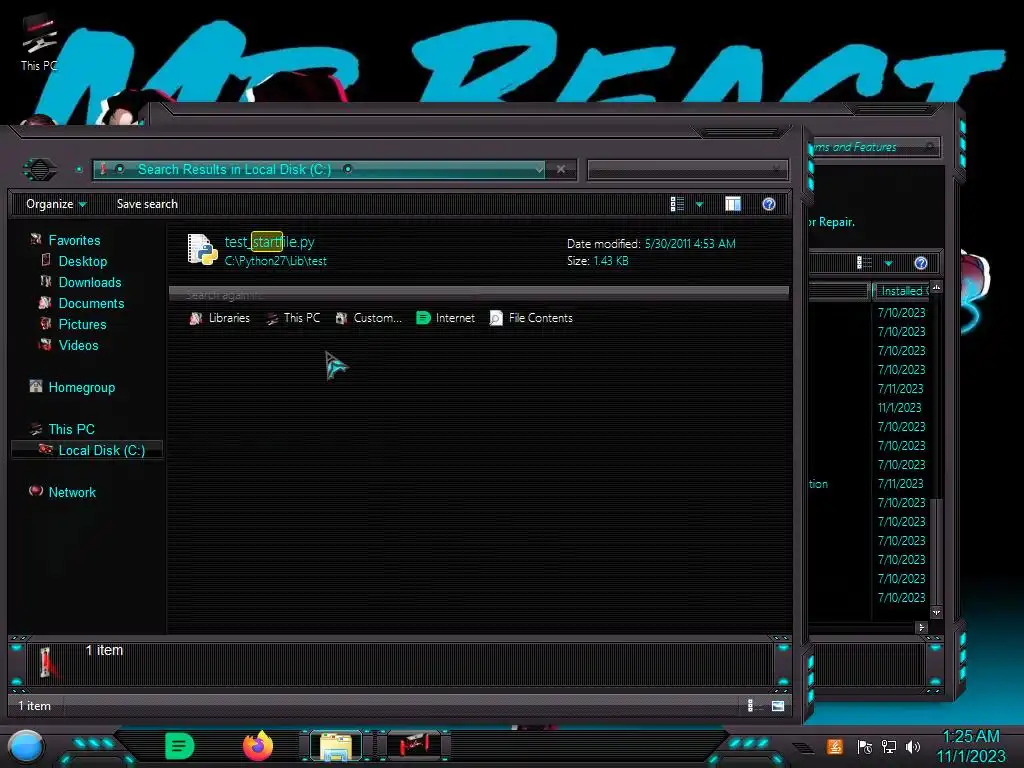This screenshot has height=768, width=1024.
Task: Click the Videos icon in sidebar
Action: [x=45, y=344]
